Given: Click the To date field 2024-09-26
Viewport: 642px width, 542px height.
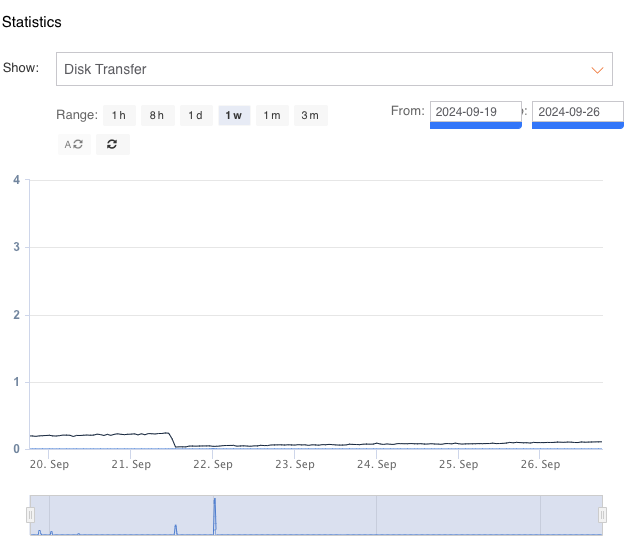Looking at the screenshot, I should pyautogui.click(x=577, y=112).
